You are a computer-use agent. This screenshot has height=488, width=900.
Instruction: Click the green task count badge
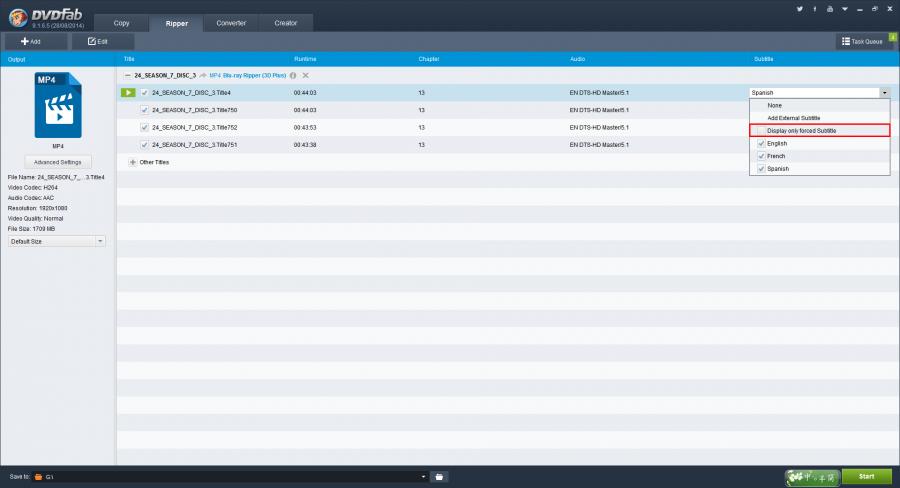[x=893, y=37]
